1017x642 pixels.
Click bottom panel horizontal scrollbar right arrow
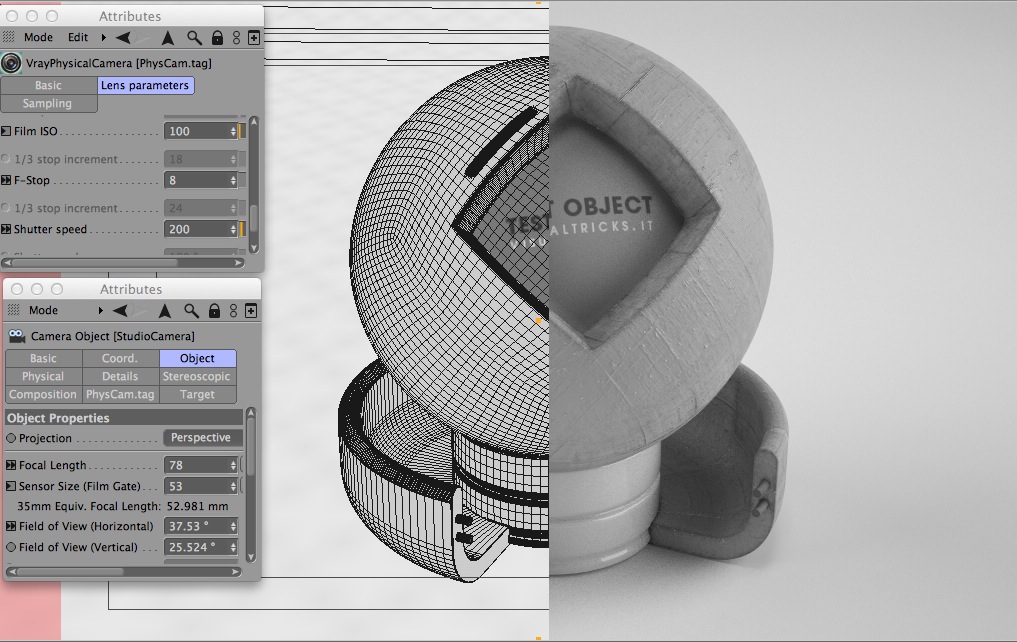pyautogui.click(x=235, y=571)
